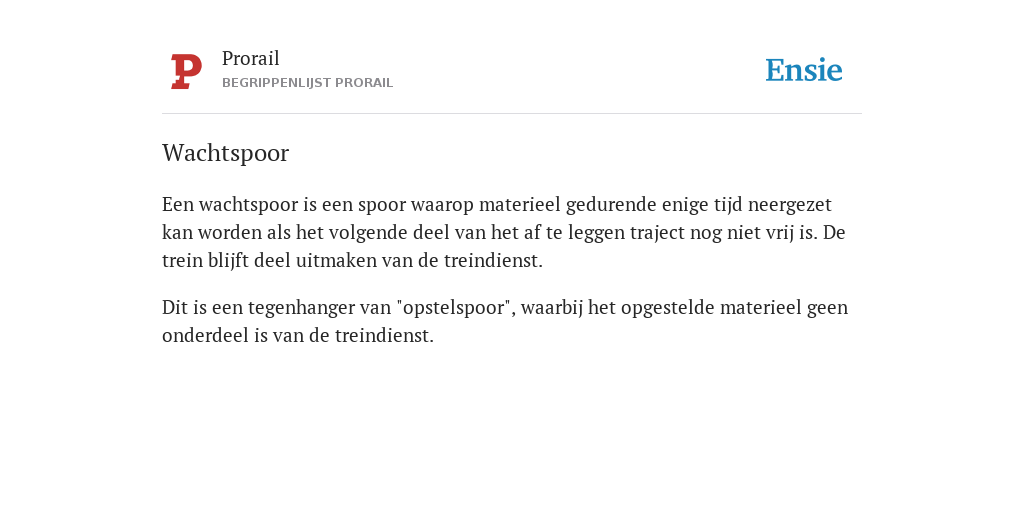
Task: Click the first paragraph about wachtspoor definition
Action: tap(504, 232)
